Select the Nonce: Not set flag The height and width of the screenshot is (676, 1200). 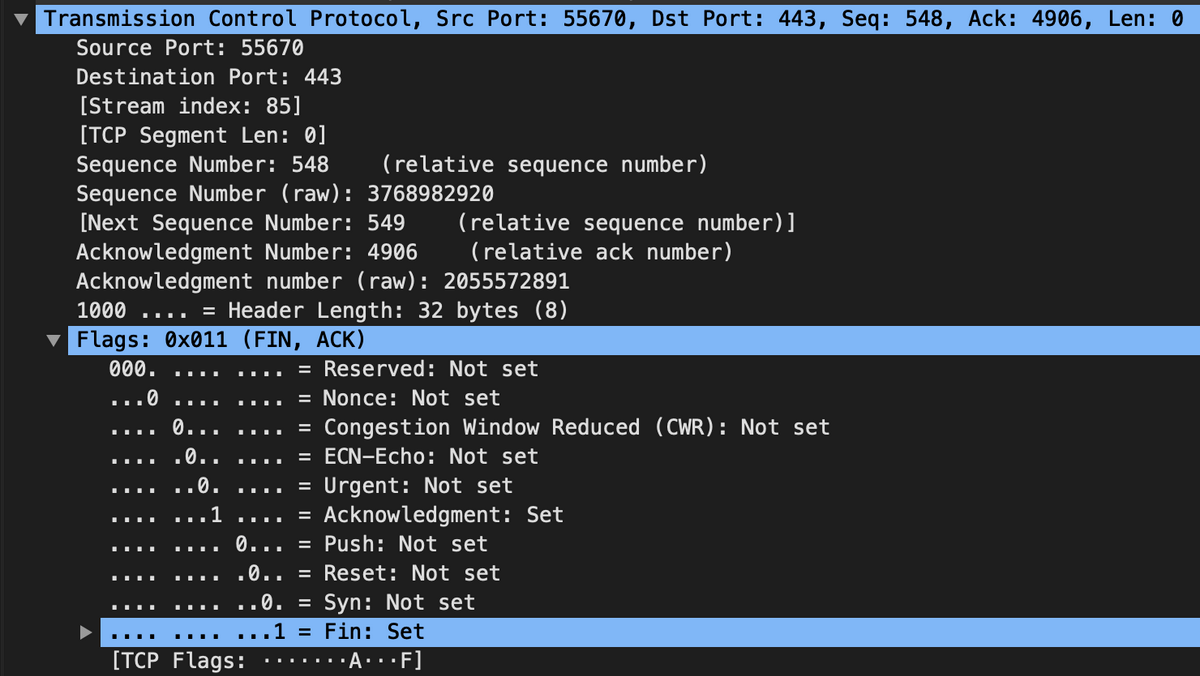click(x=304, y=398)
